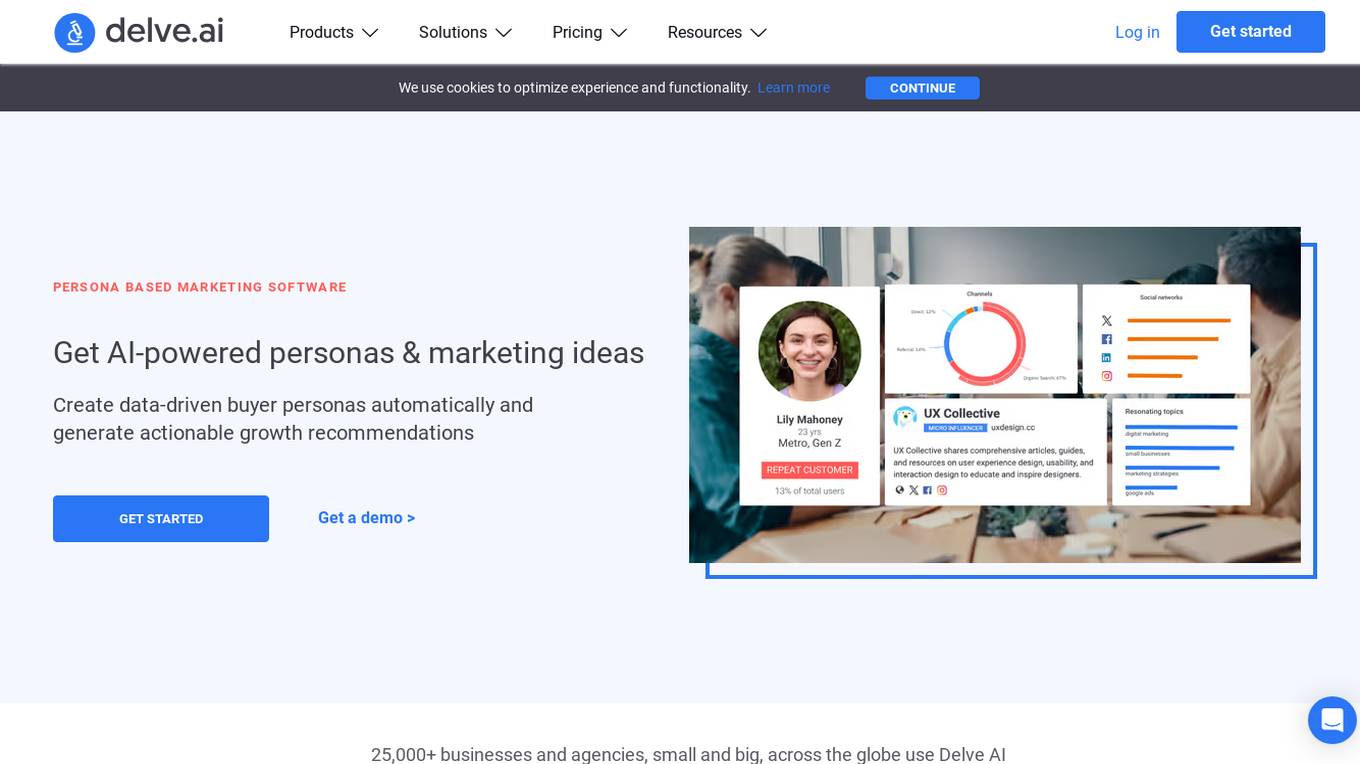This screenshot has width=1360, height=764.
Task: Click the Instagram icon under UX Collective
Action: pyautogui.click(x=942, y=490)
